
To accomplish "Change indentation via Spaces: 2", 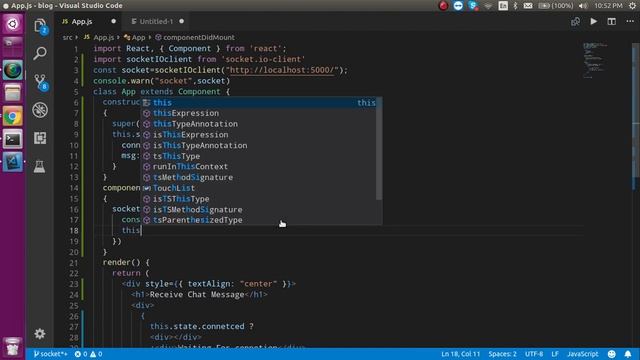I will tap(502, 354).
